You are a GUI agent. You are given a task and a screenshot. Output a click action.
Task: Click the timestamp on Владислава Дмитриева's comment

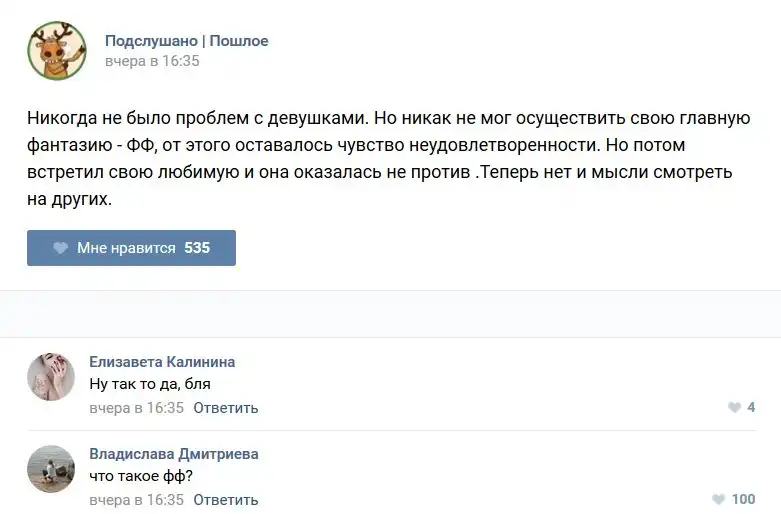tap(136, 500)
